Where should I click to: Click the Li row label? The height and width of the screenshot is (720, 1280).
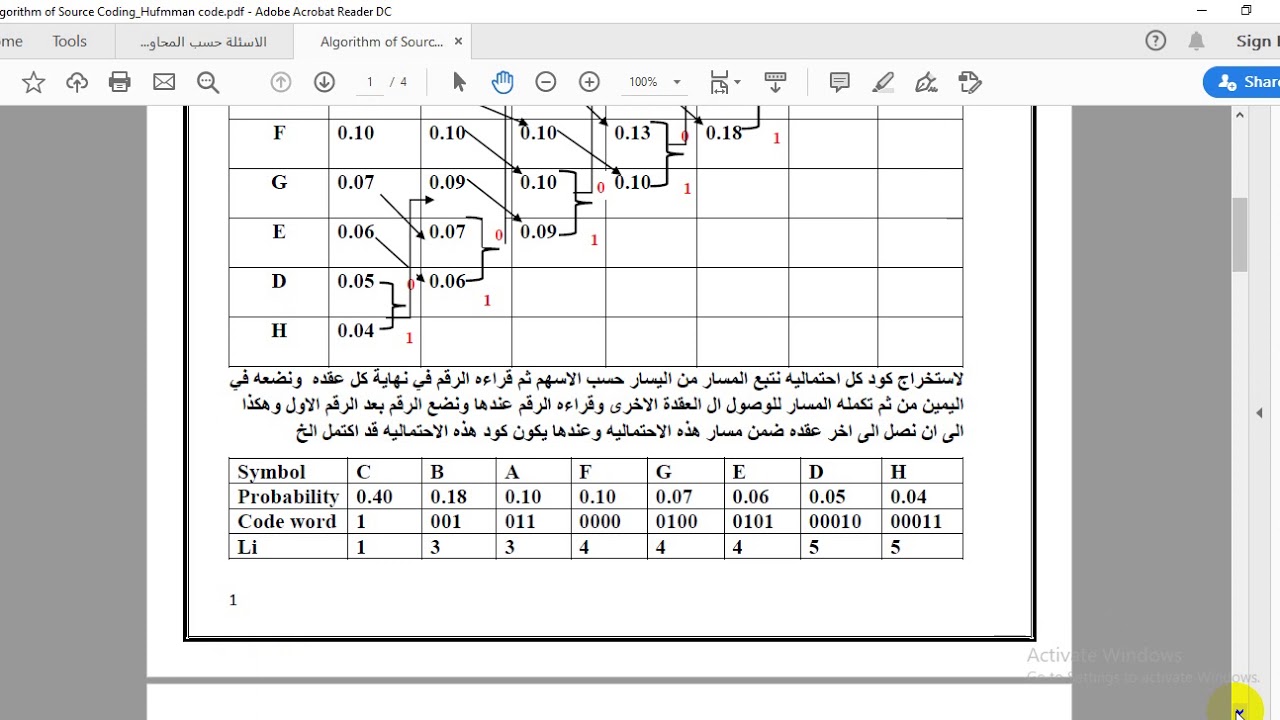click(x=247, y=547)
